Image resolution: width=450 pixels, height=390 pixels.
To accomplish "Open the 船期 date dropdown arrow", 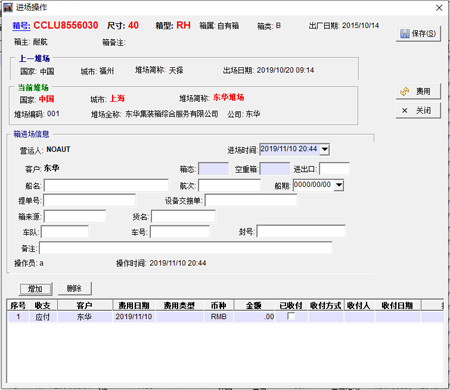I will (x=339, y=185).
